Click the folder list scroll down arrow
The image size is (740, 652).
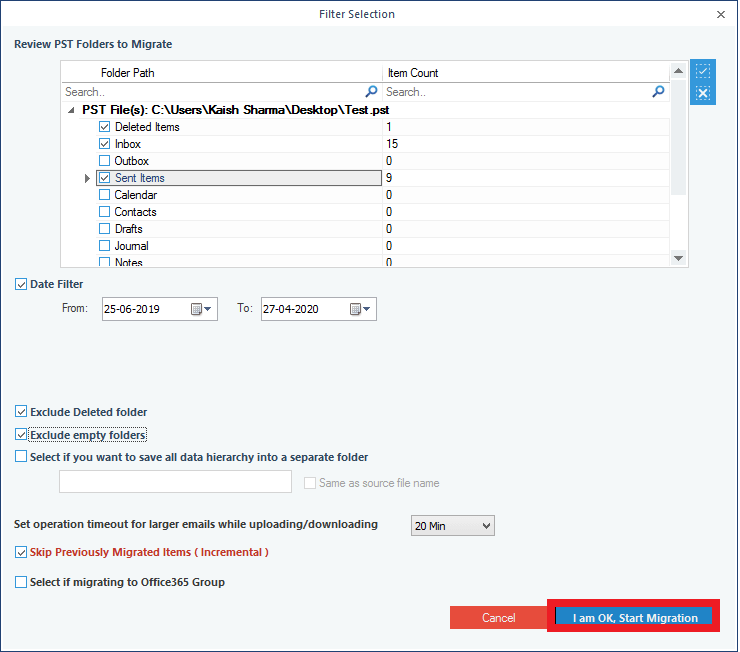[678, 258]
